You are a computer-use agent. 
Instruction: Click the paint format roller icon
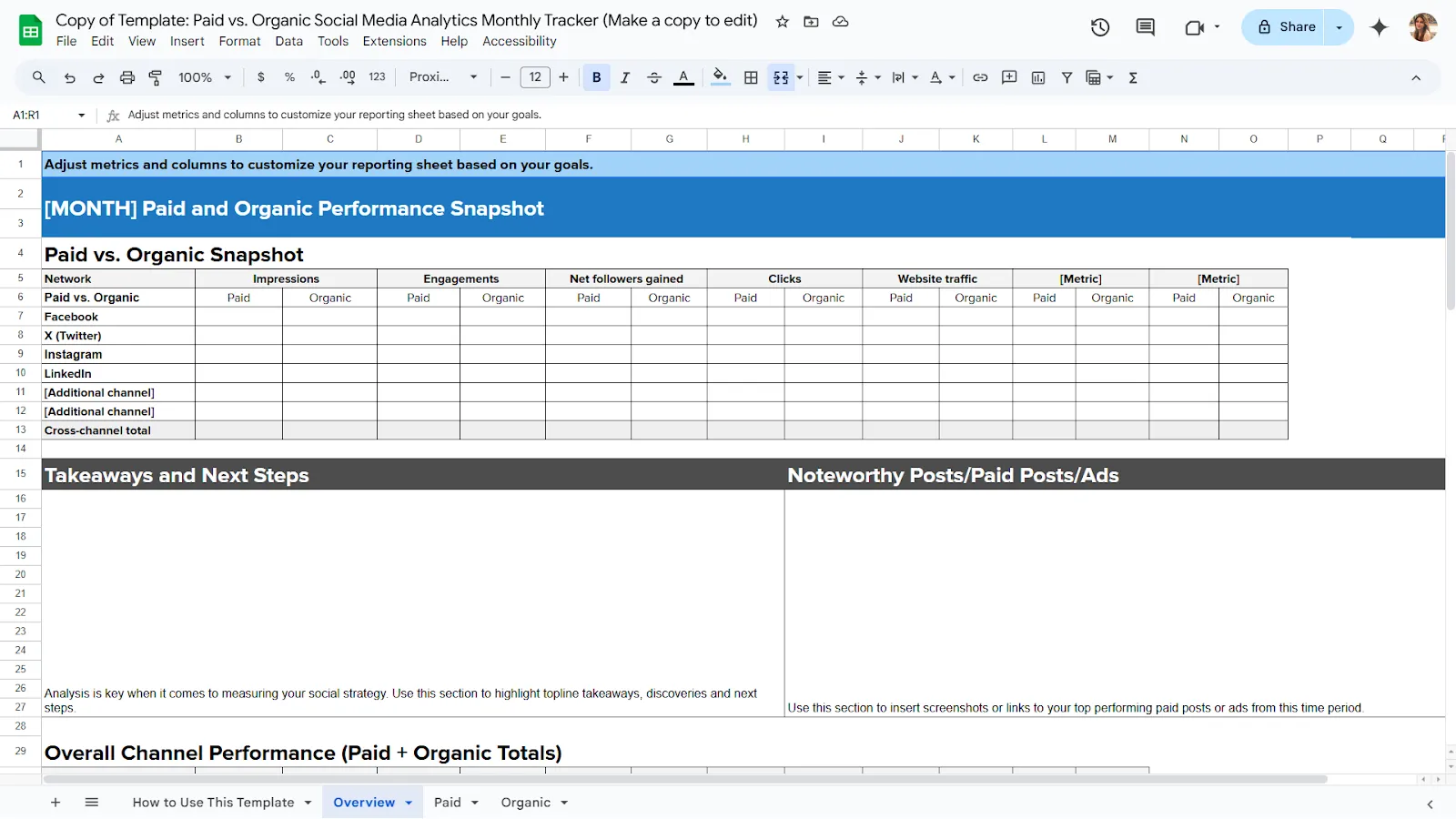(x=156, y=77)
